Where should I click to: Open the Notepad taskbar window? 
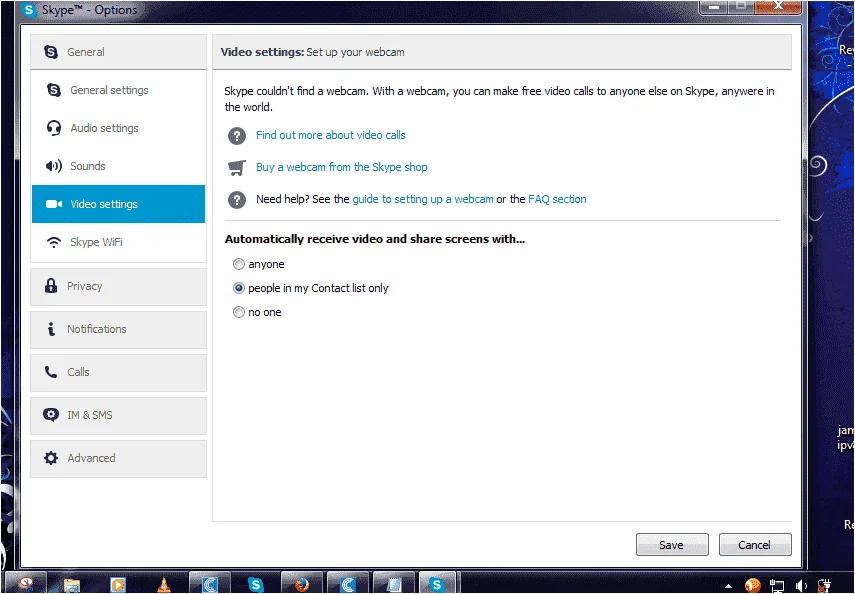click(x=394, y=585)
